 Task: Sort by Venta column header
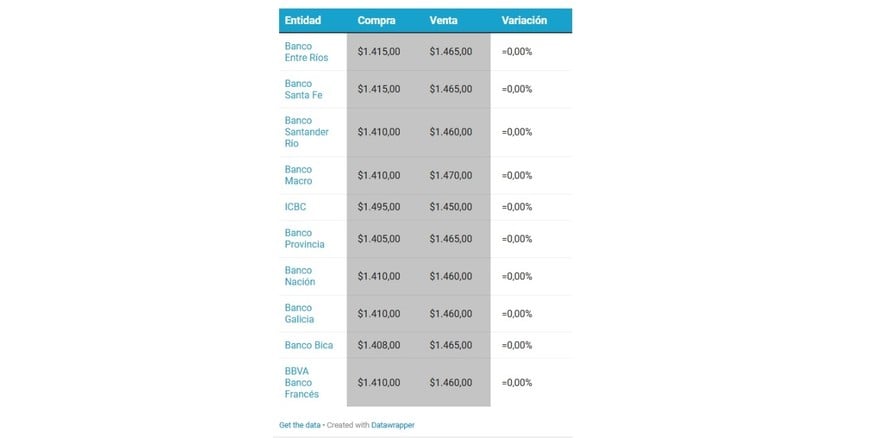point(447,20)
